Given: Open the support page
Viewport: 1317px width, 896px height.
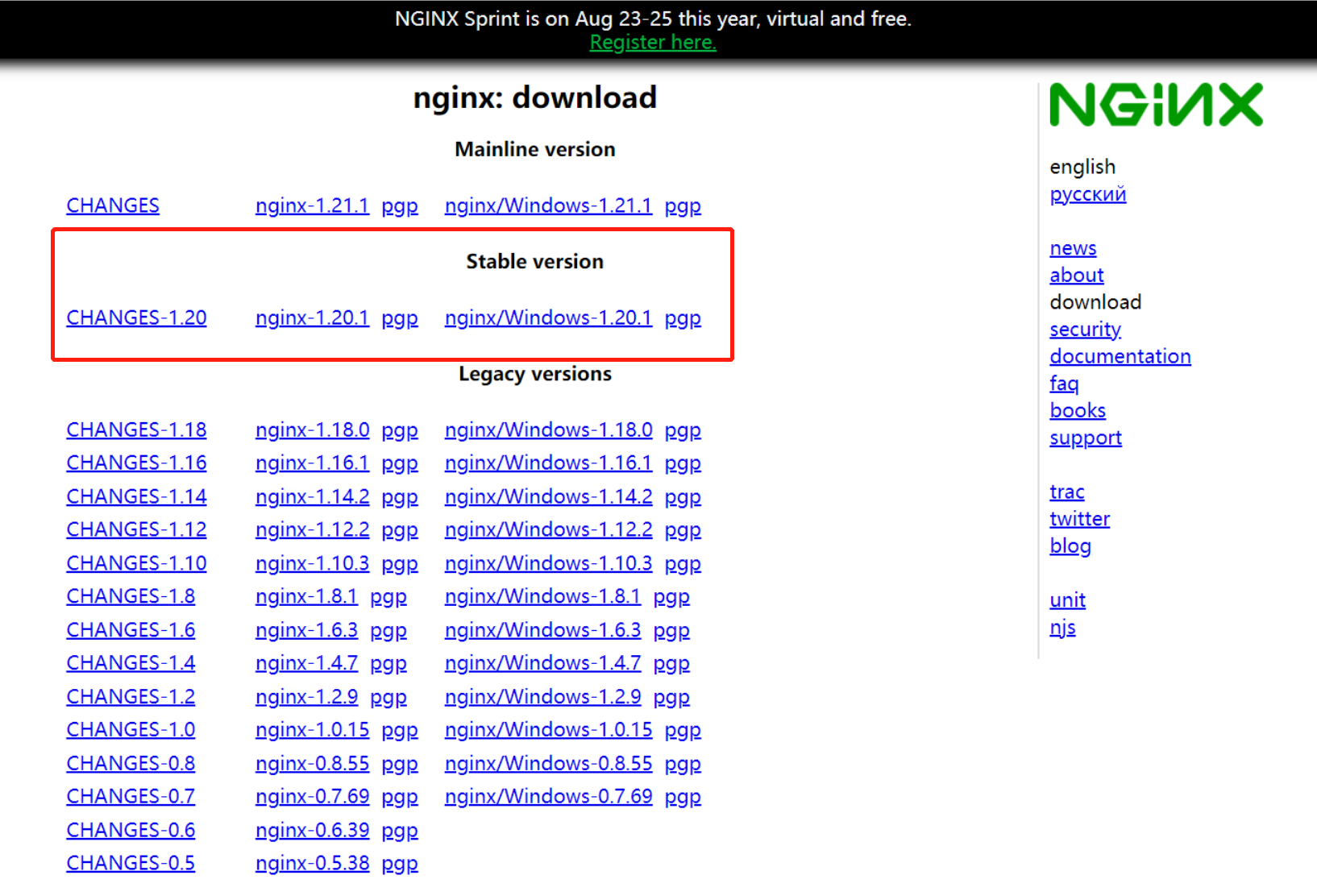Looking at the screenshot, I should [1085, 438].
